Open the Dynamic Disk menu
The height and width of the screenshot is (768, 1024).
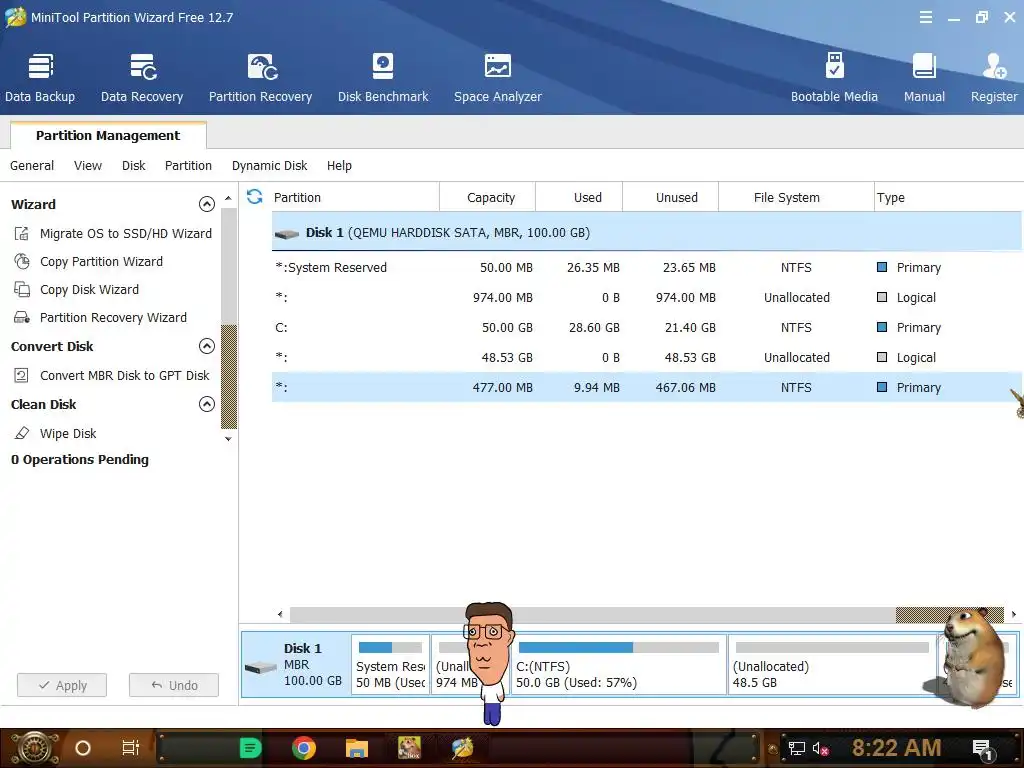pos(269,166)
